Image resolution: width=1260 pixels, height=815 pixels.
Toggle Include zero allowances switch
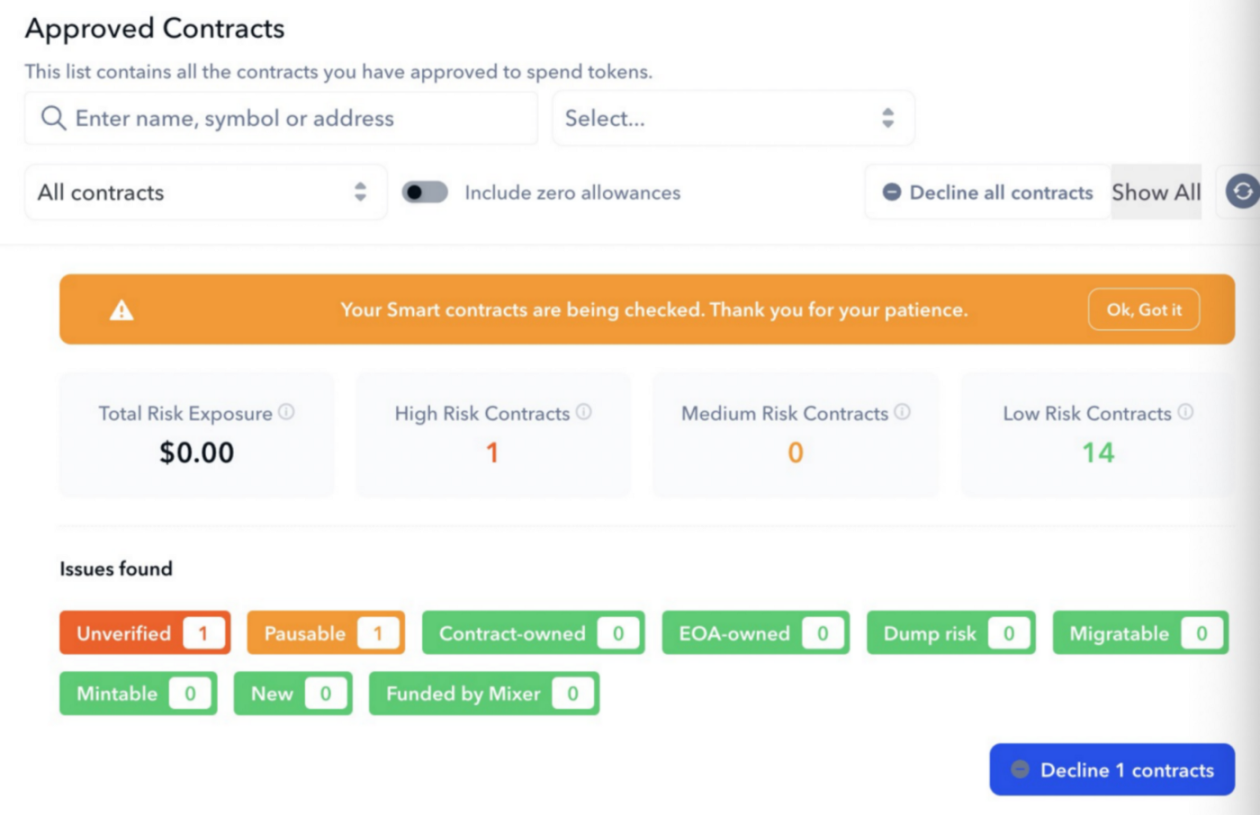[425, 192]
